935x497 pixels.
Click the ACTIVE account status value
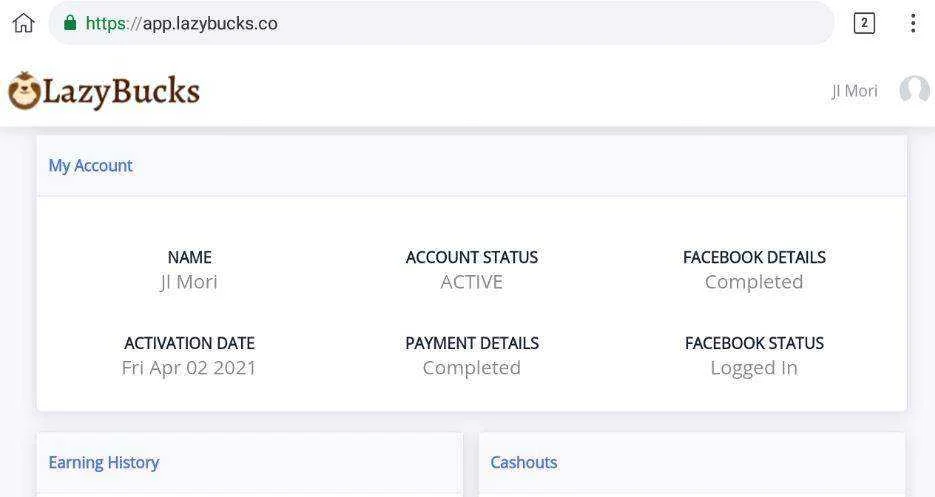point(472,282)
